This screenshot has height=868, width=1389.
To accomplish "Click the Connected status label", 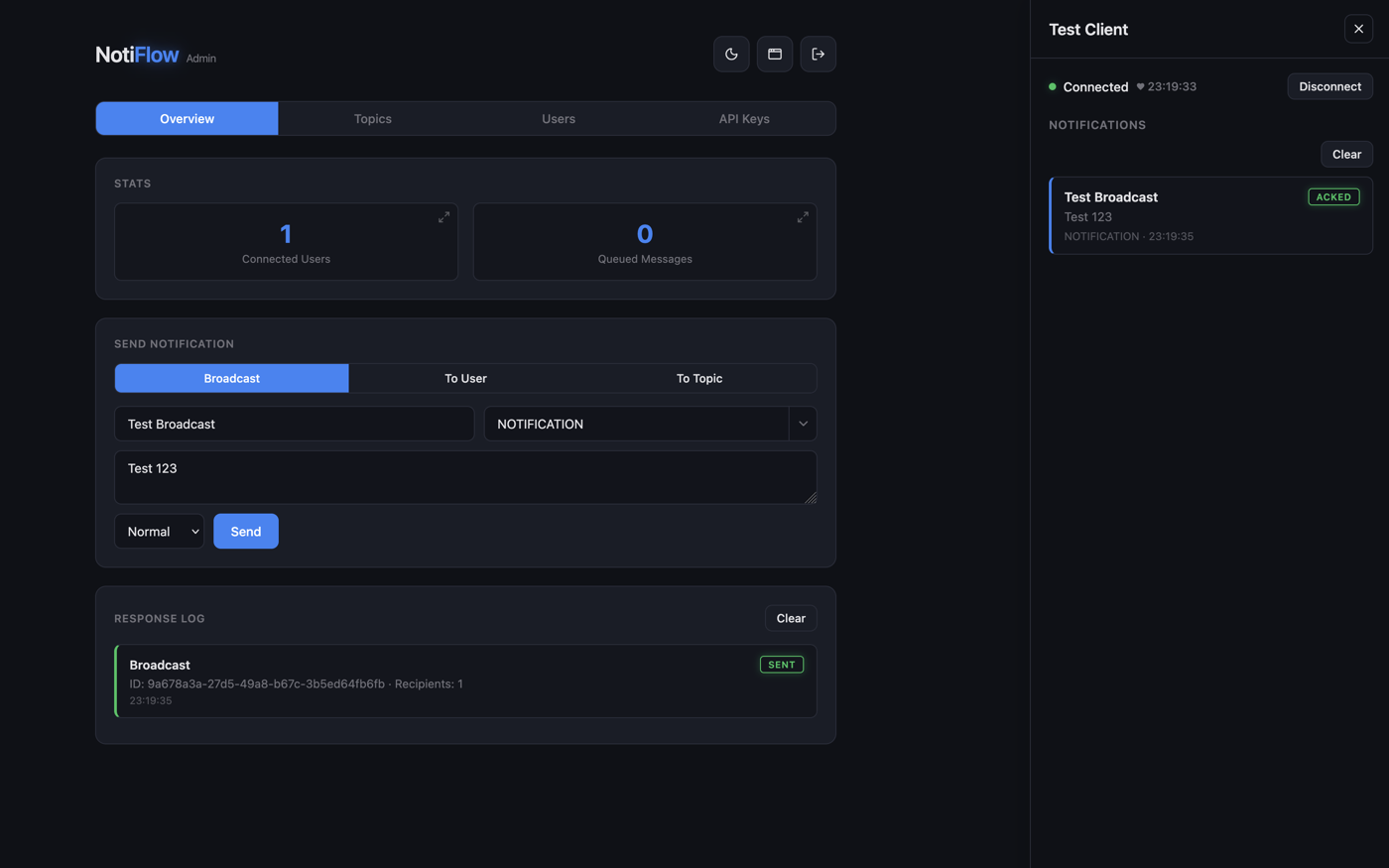I will [1095, 87].
